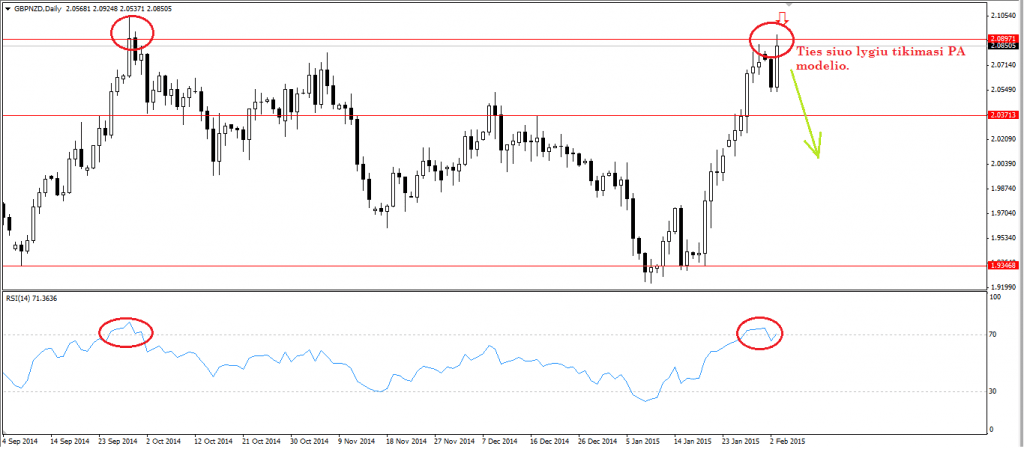Click the 16 Dec 2014 date label
The height and width of the screenshot is (449, 1024).
pos(550,441)
